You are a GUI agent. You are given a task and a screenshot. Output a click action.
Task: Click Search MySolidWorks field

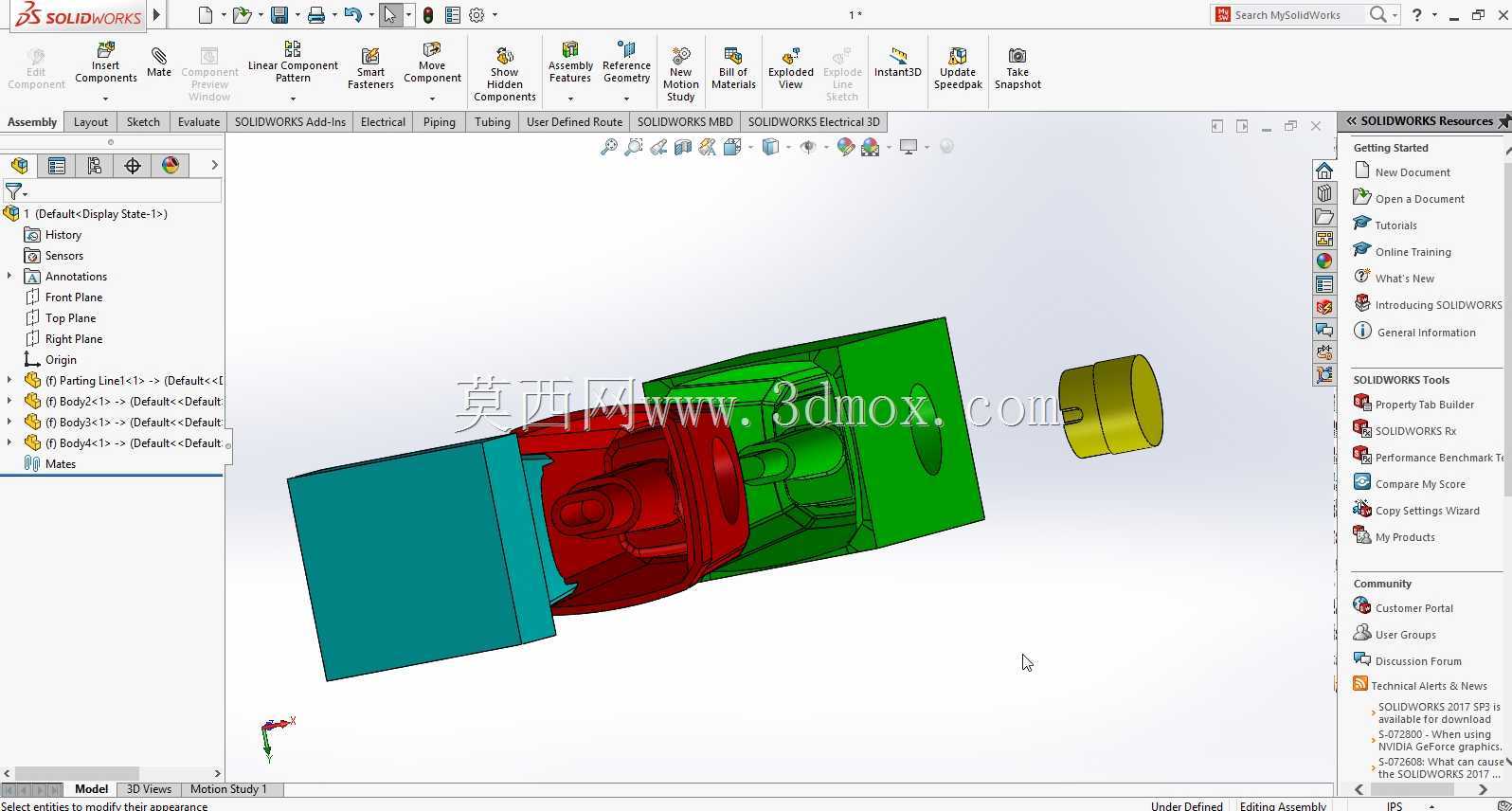pos(1299,15)
